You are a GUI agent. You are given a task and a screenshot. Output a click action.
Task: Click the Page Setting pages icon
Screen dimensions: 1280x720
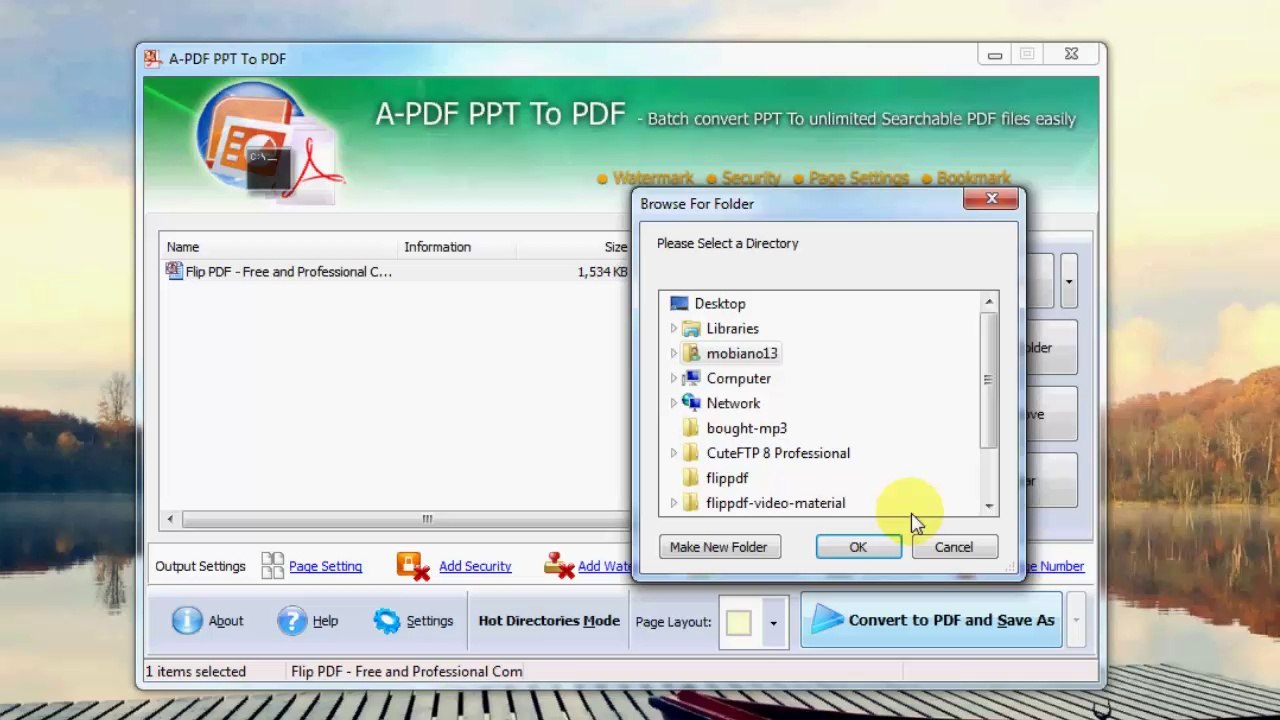[272, 566]
